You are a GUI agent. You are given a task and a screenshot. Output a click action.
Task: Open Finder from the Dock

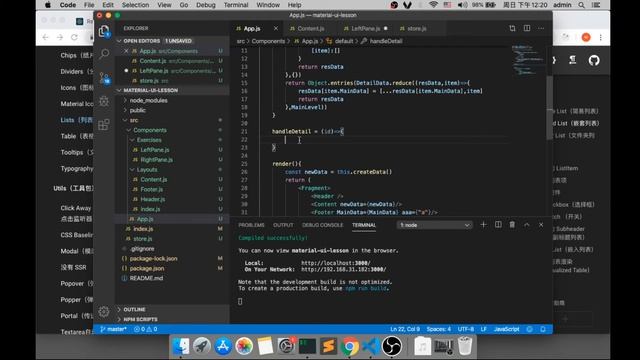(x=180, y=346)
